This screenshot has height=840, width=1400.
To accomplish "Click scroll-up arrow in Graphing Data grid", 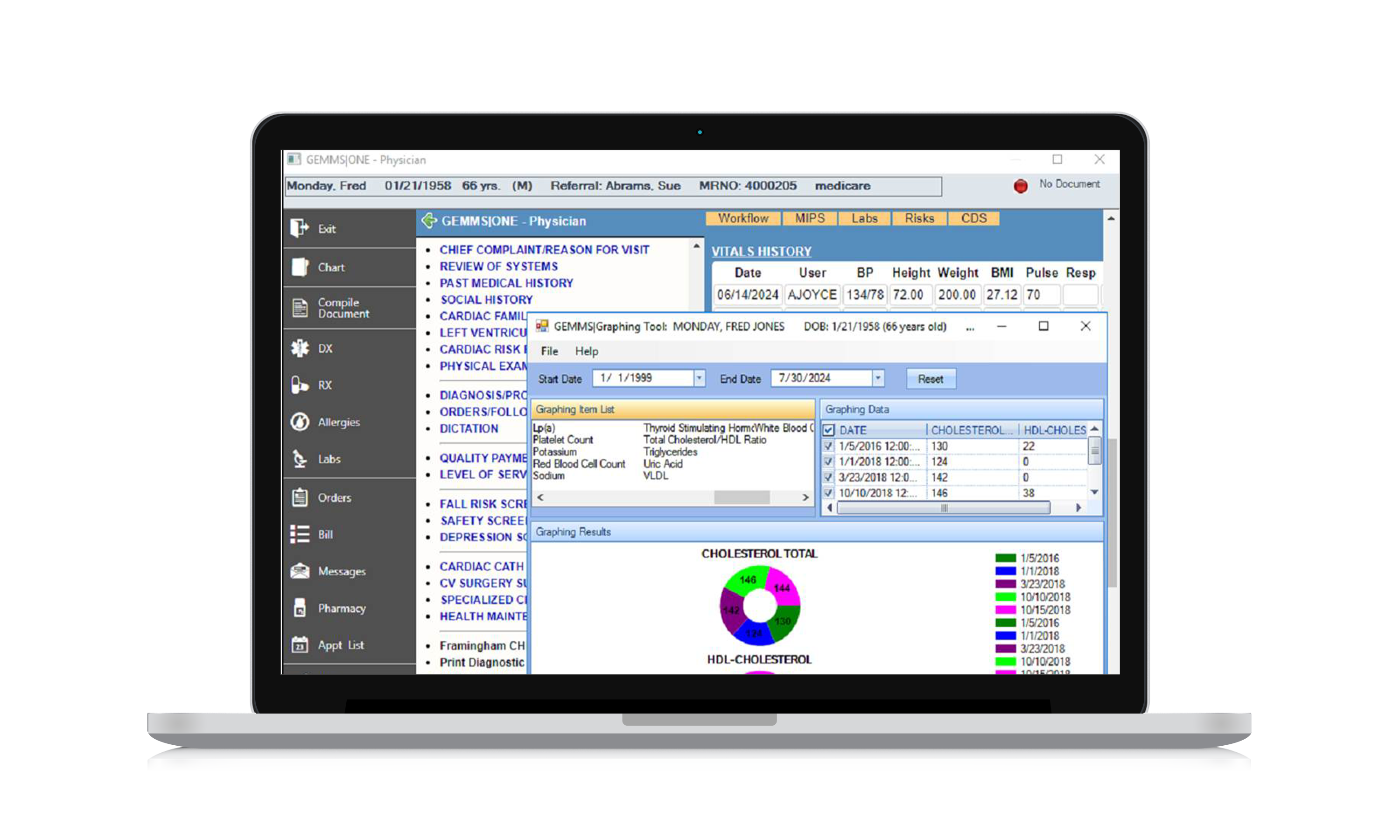I will click(1094, 429).
